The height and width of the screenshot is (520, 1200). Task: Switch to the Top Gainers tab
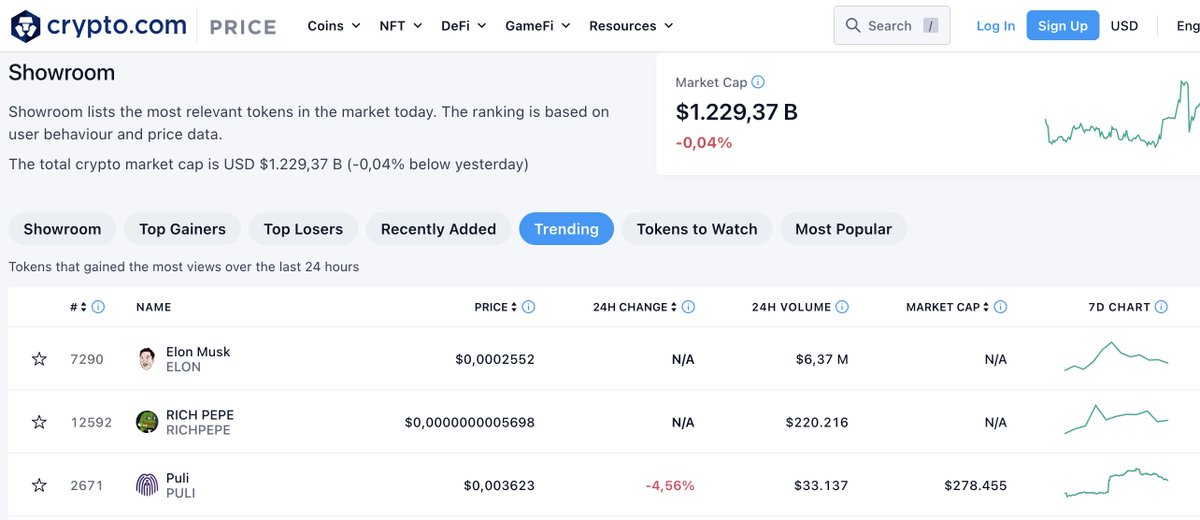coord(182,229)
